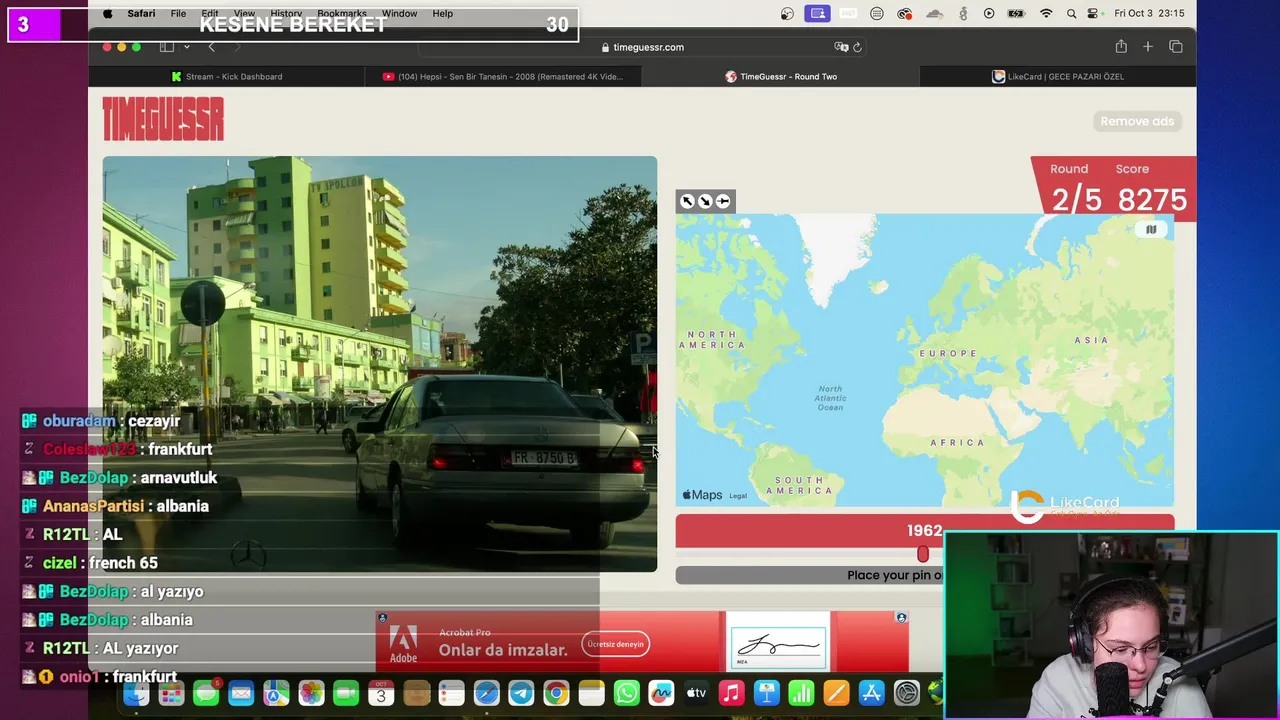This screenshot has height=720, width=1280.
Task: Click the translate page icon in address bar
Action: click(x=841, y=47)
